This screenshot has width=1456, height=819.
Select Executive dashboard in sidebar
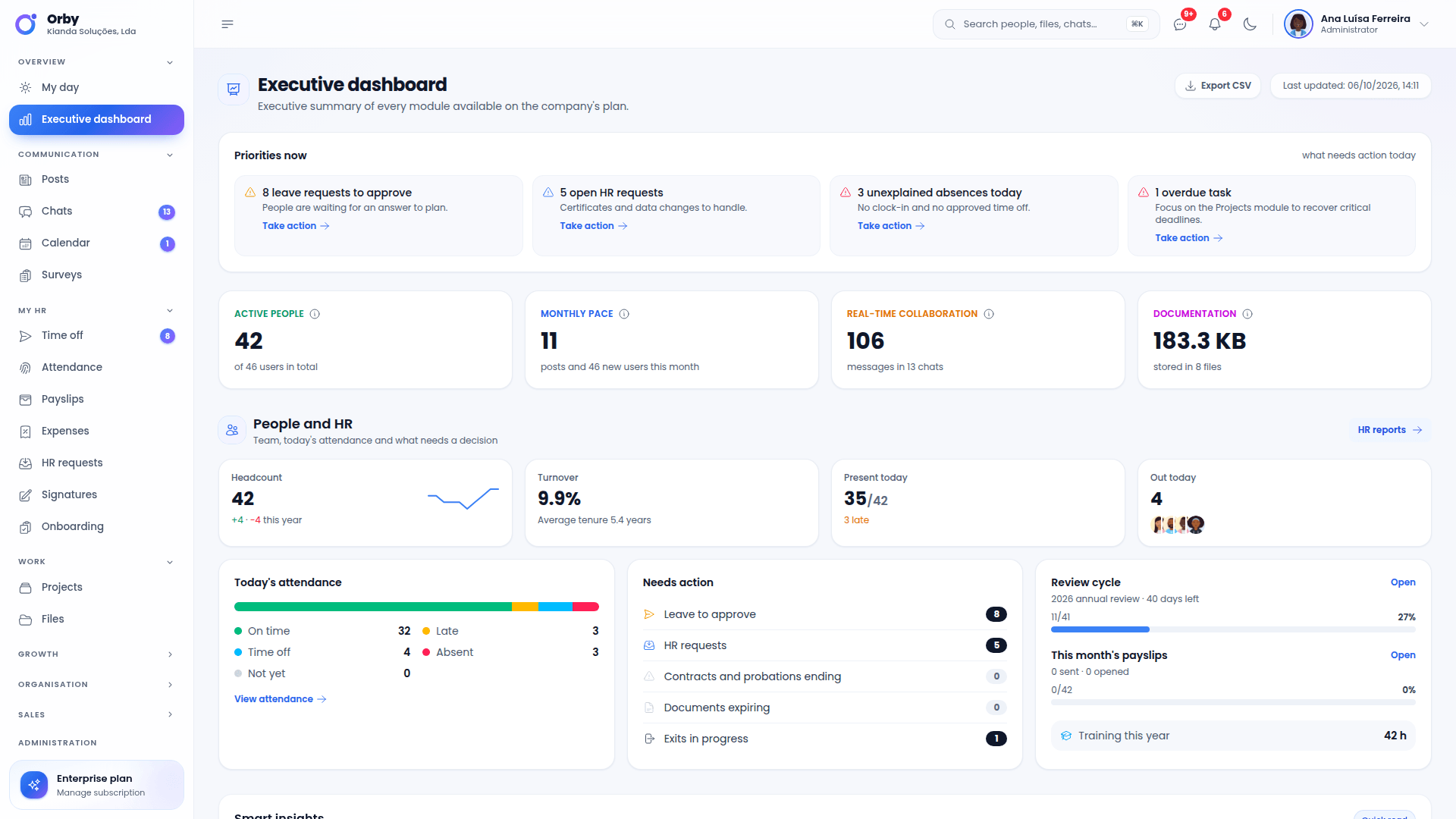[96, 120]
